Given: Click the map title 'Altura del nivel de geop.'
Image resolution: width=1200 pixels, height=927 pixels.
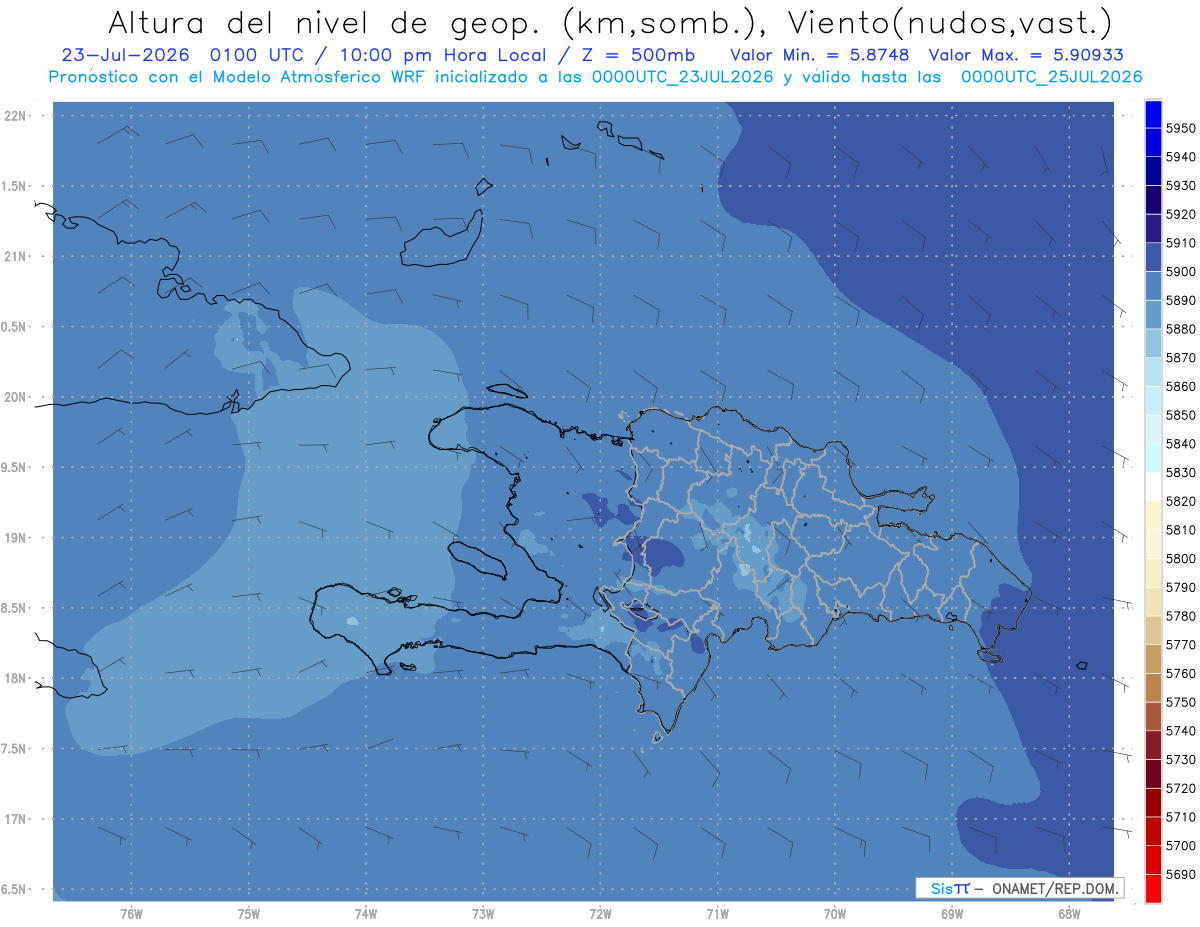Looking at the screenshot, I should coord(323,22).
